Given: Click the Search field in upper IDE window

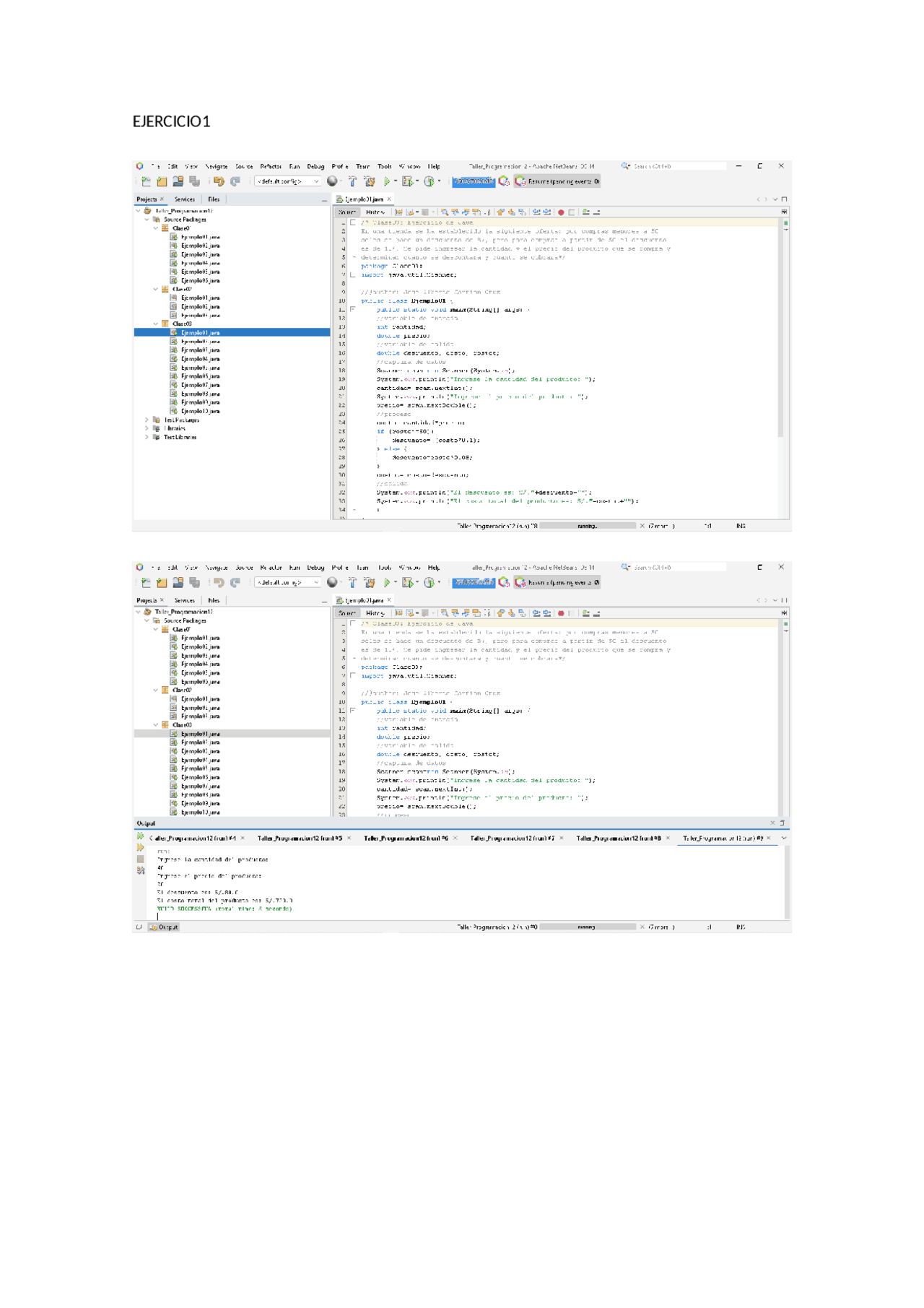Looking at the screenshot, I should [x=677, y=166].
